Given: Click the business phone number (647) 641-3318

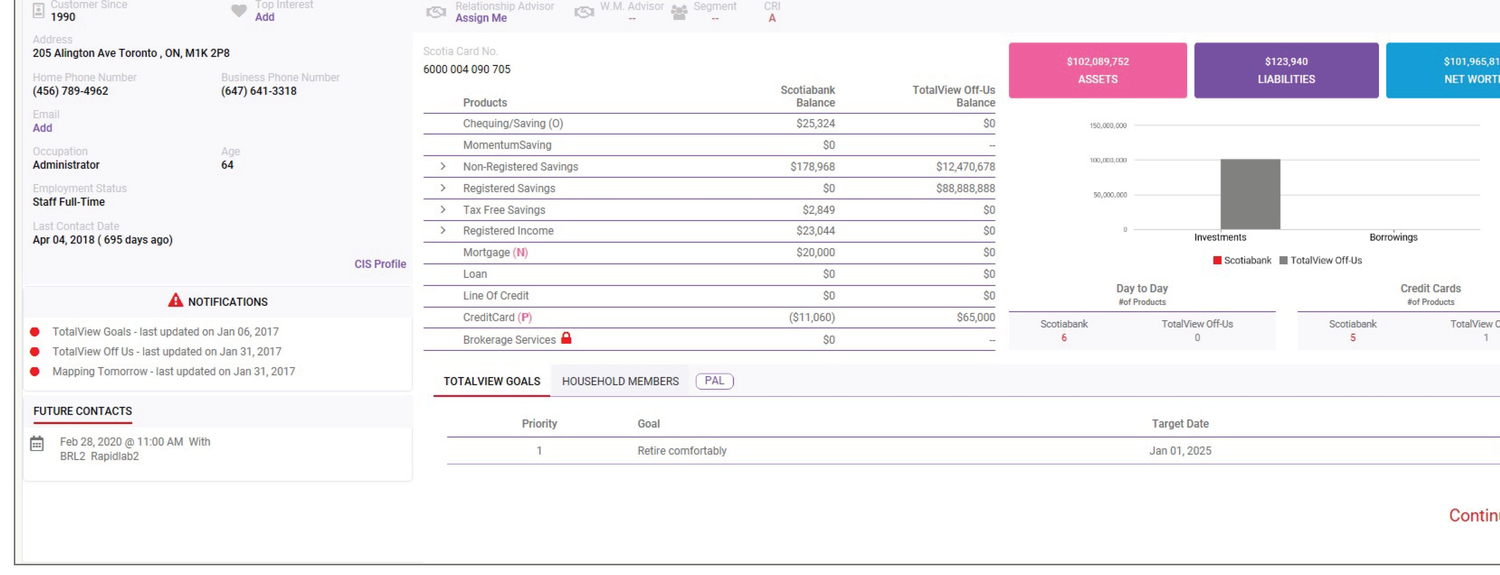Looking at the screenshot, I should 259,91.
